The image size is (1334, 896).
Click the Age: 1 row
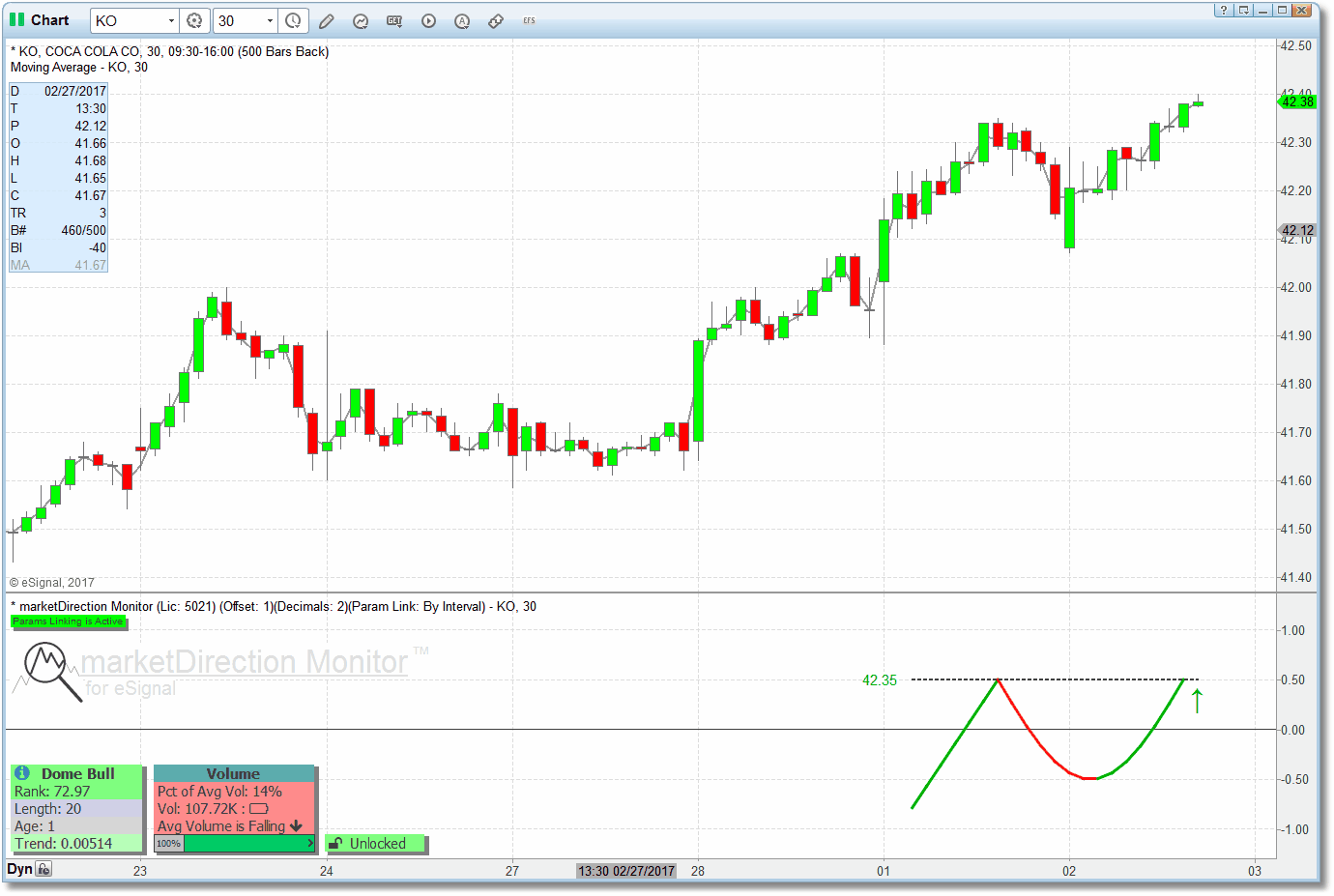[x=77, y=826]
